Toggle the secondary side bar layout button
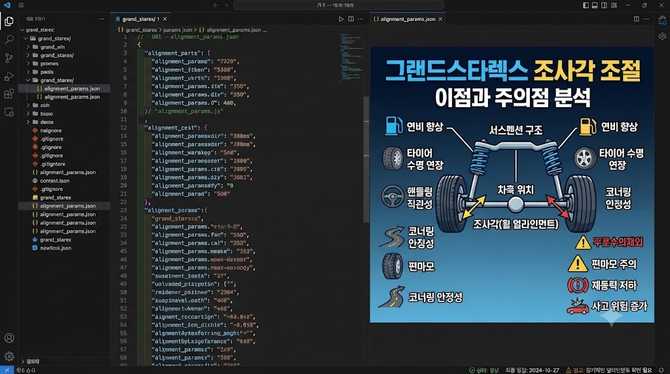 click(x=604, y=5)
